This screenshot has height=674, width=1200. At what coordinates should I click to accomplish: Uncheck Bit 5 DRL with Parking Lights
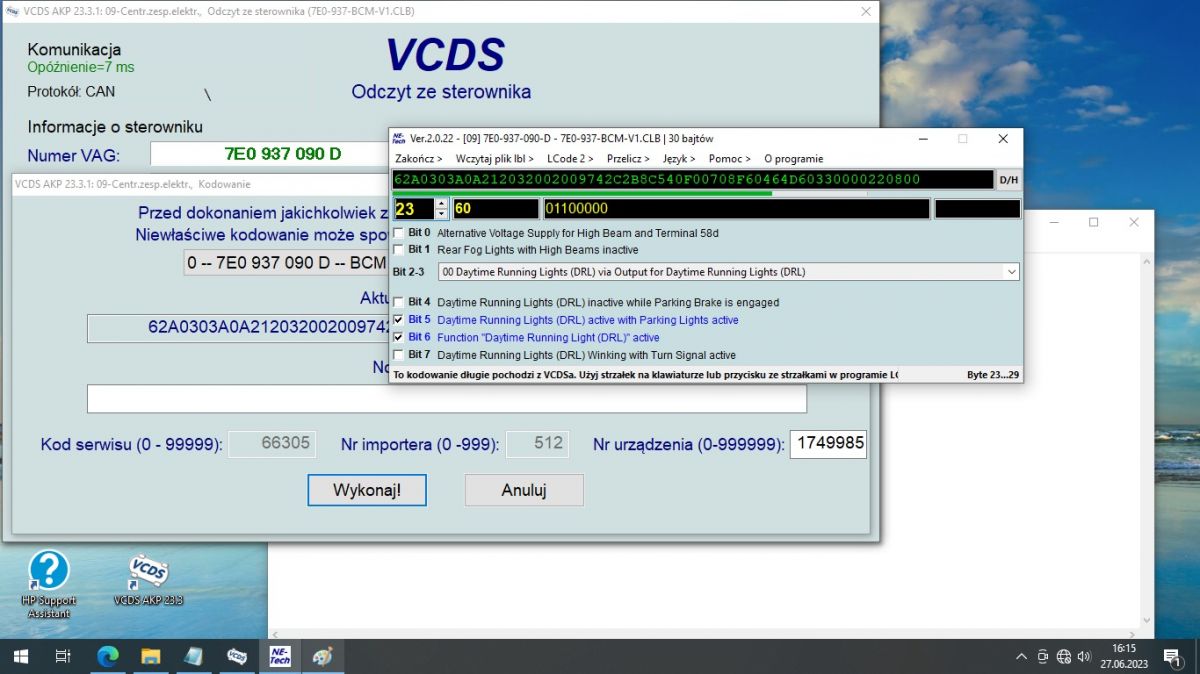coord(399,320)
